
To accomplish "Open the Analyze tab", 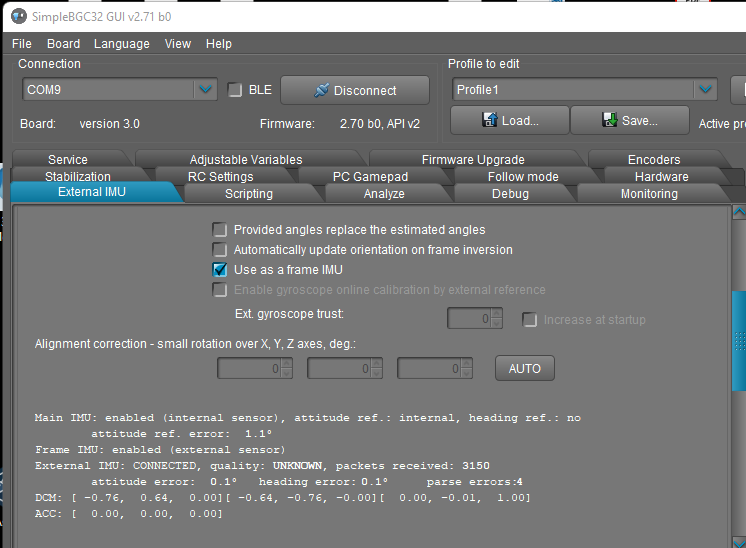I will click(x=384, y=194).
